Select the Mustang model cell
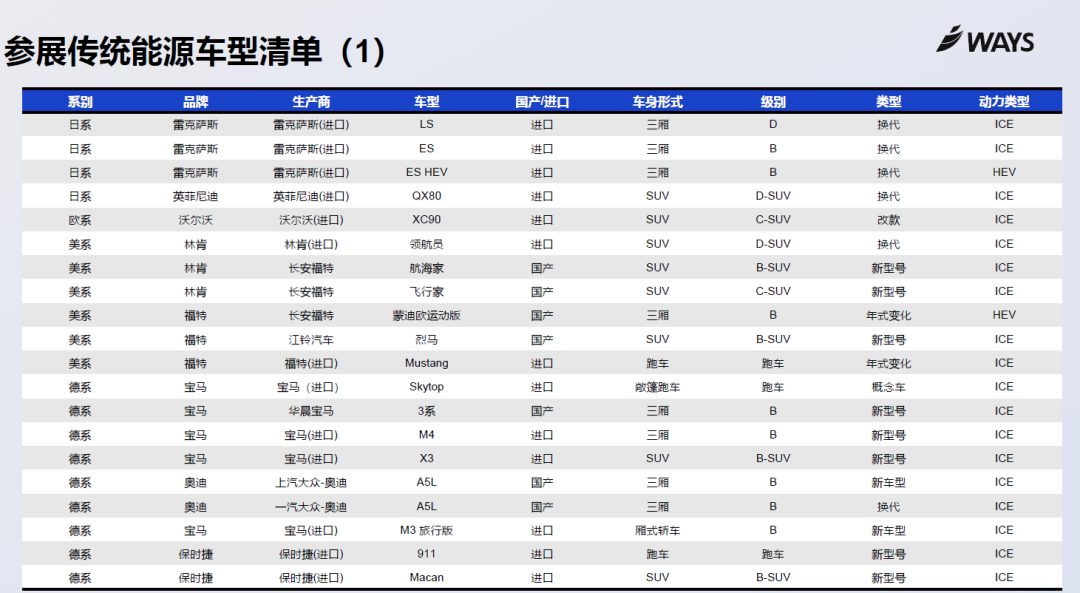Screen dimensions: 1080x593 point(426,363)
